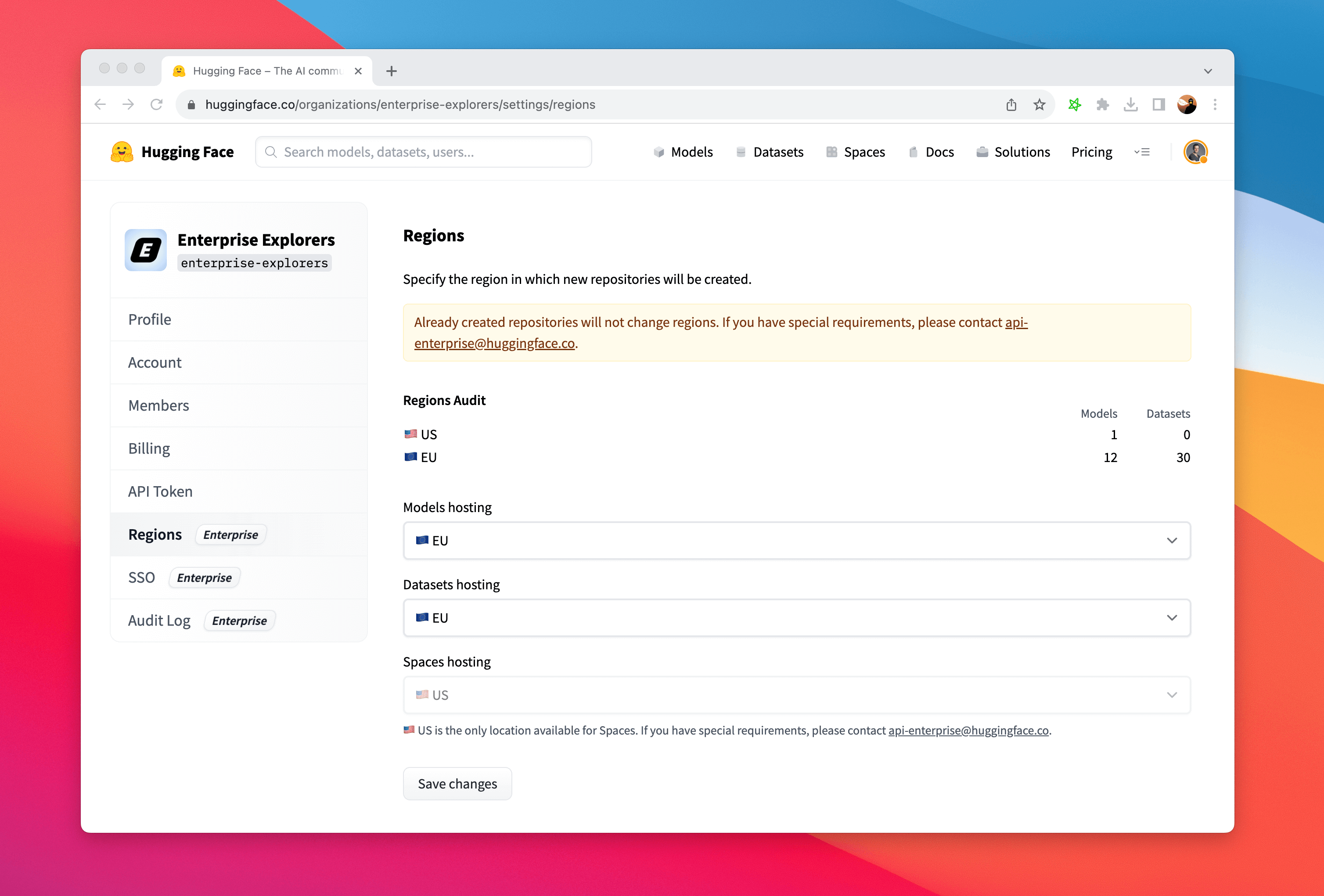Viewport: 1324px width, 896px height.
Task: Expand the Models hosting dropdown
Action: (x=796, y=541)
